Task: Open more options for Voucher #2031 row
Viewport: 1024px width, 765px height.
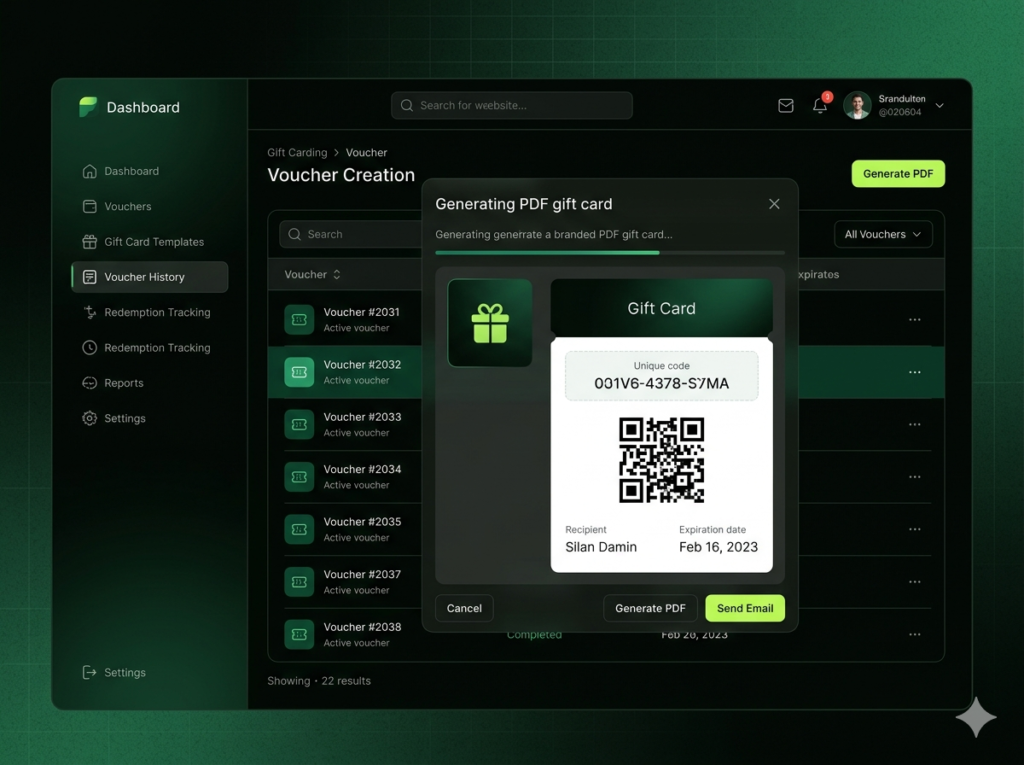Action: pos(914,319)
